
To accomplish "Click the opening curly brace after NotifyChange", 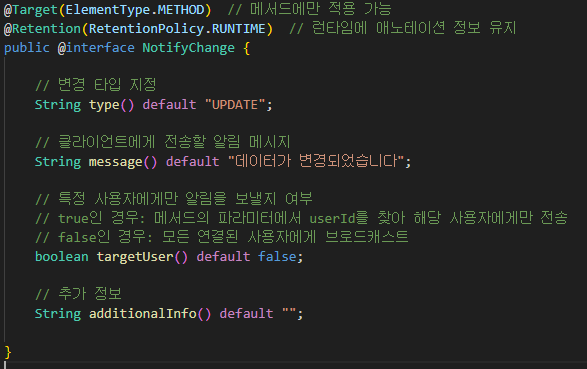I will point(246,48).
